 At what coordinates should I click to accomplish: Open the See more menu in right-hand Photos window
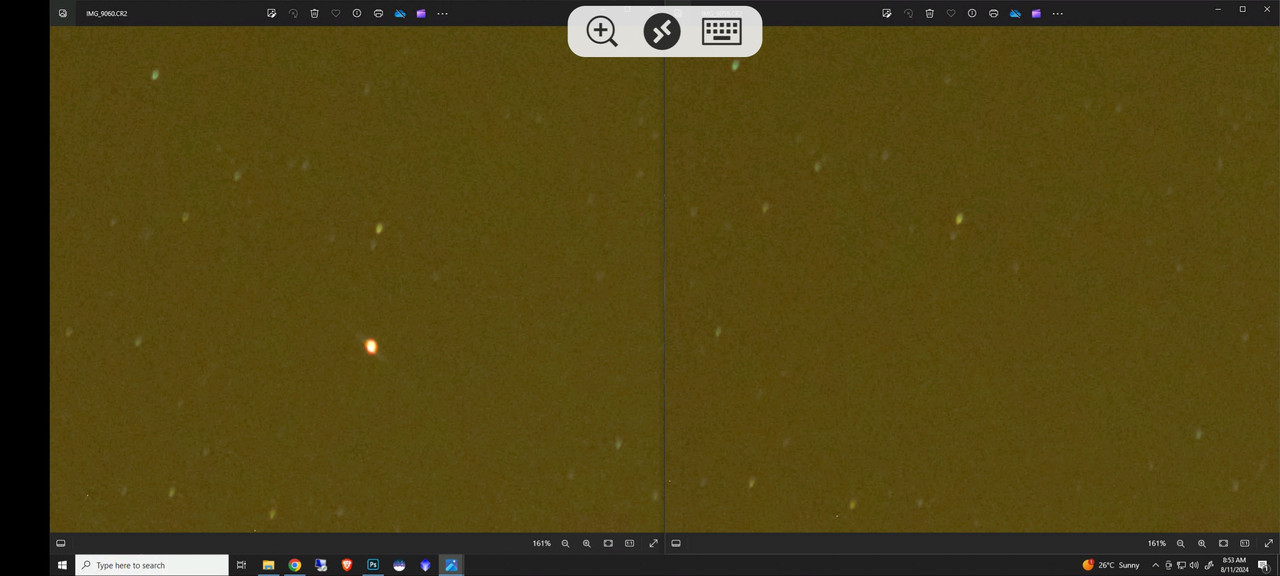click(x=1057, y=14)
